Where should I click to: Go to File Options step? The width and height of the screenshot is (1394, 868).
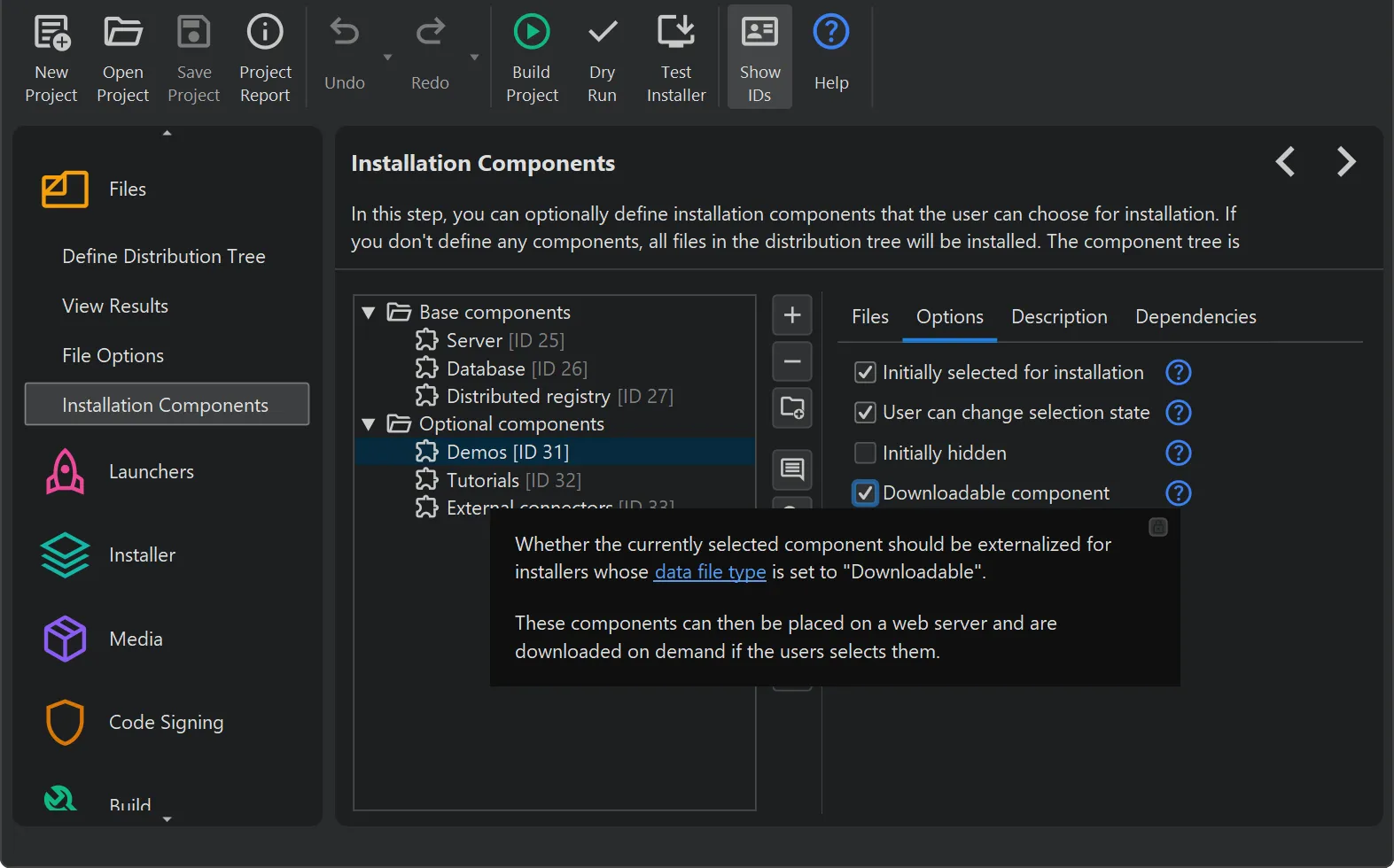click(x=113, y=356)
